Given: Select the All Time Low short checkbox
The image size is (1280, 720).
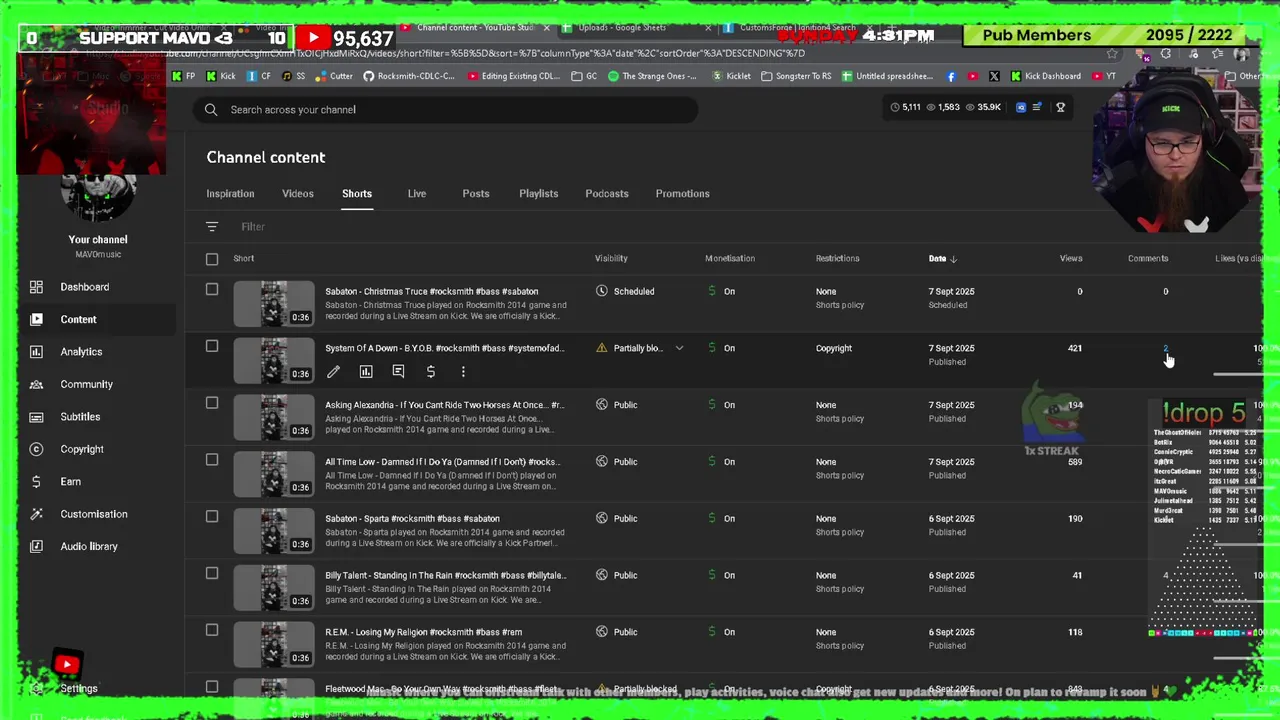Looking at the screenshot, I should click(x=212, y=460).
